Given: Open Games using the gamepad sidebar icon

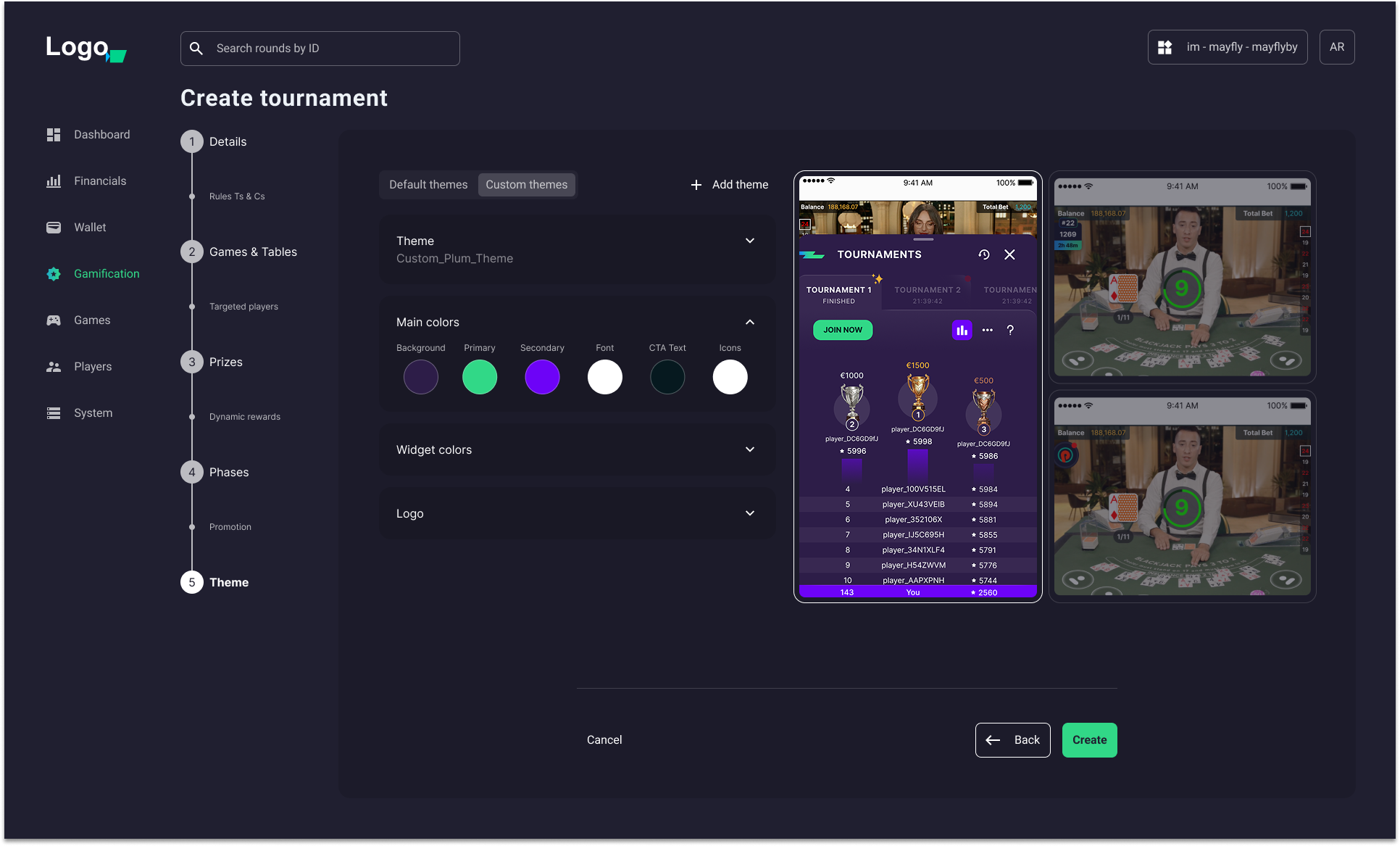Looking at the screenshot, I should [x=53, y=320].
